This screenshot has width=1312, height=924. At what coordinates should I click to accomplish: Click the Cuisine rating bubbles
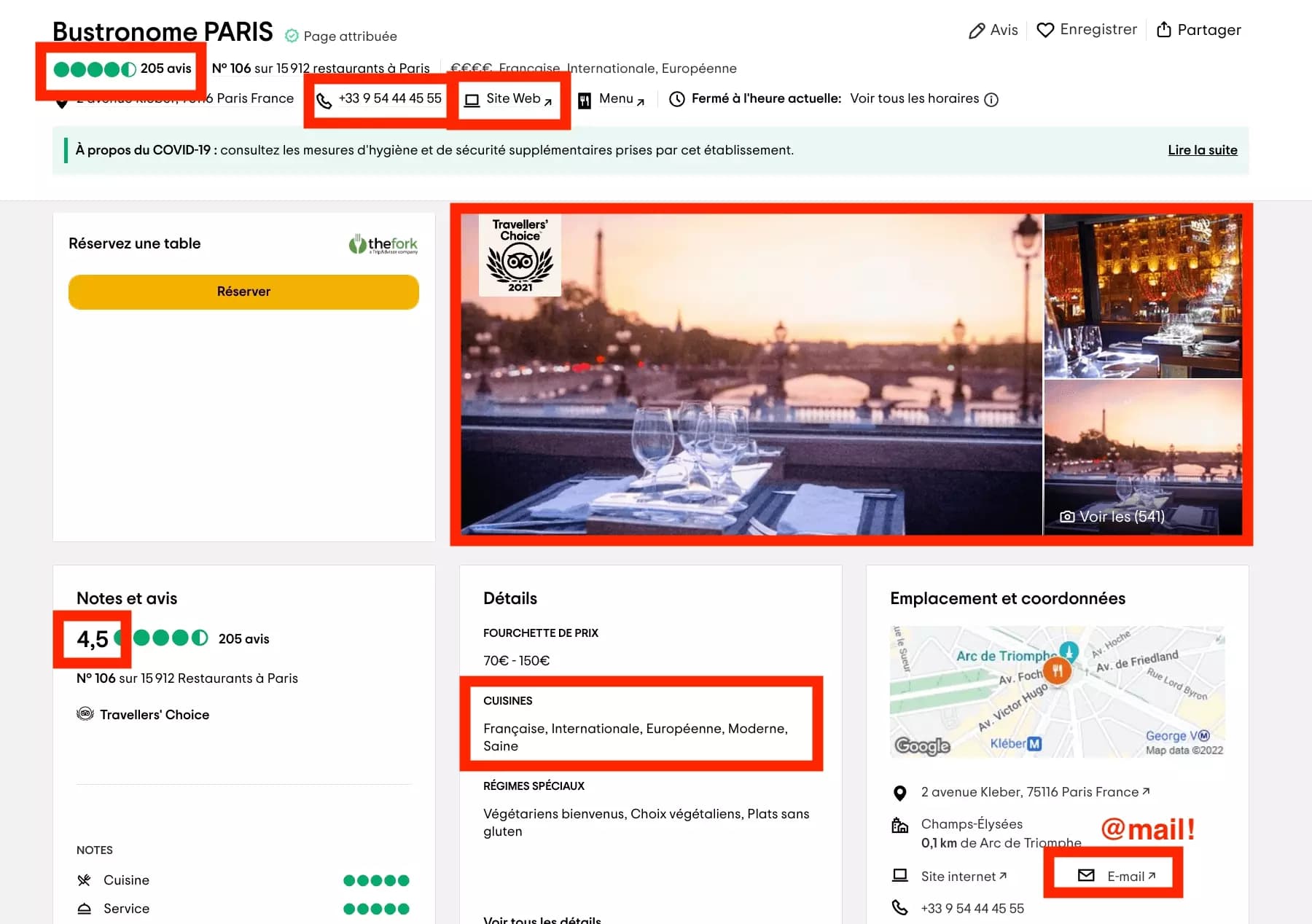(376, 880)
